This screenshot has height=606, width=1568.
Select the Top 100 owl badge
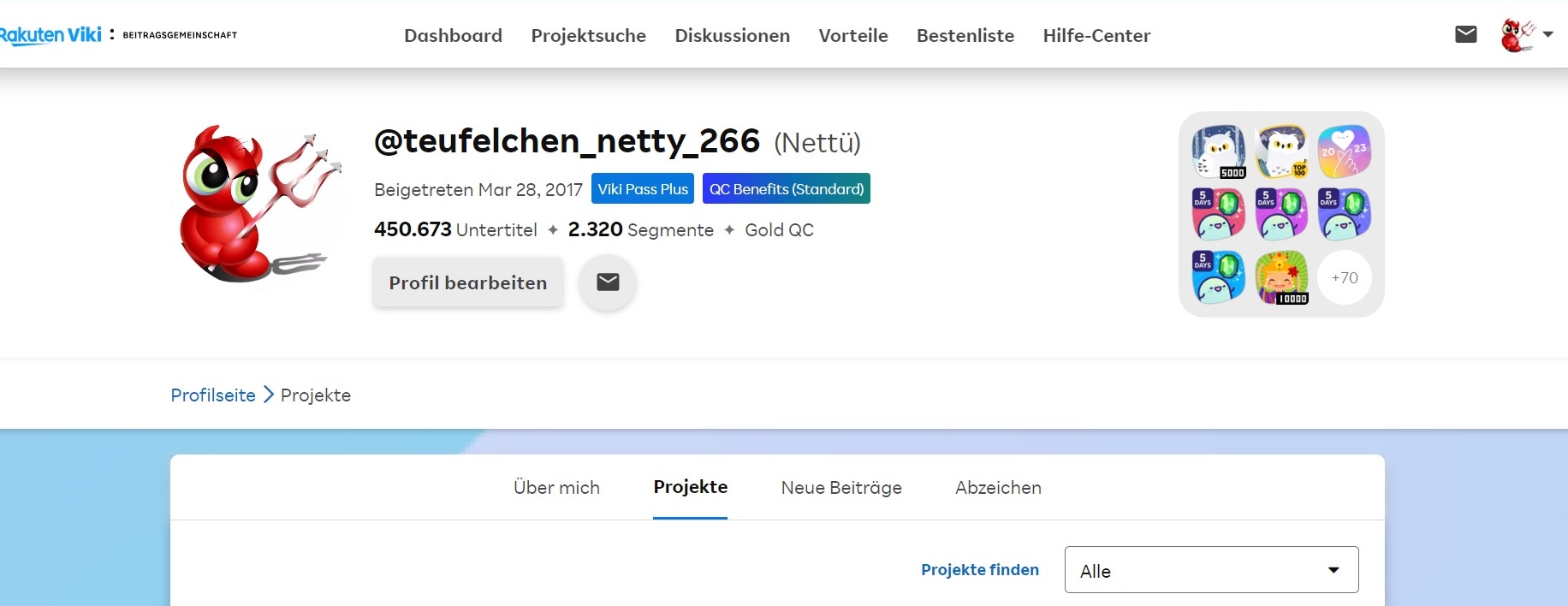pyautogui.click(x=1281, y=151)
